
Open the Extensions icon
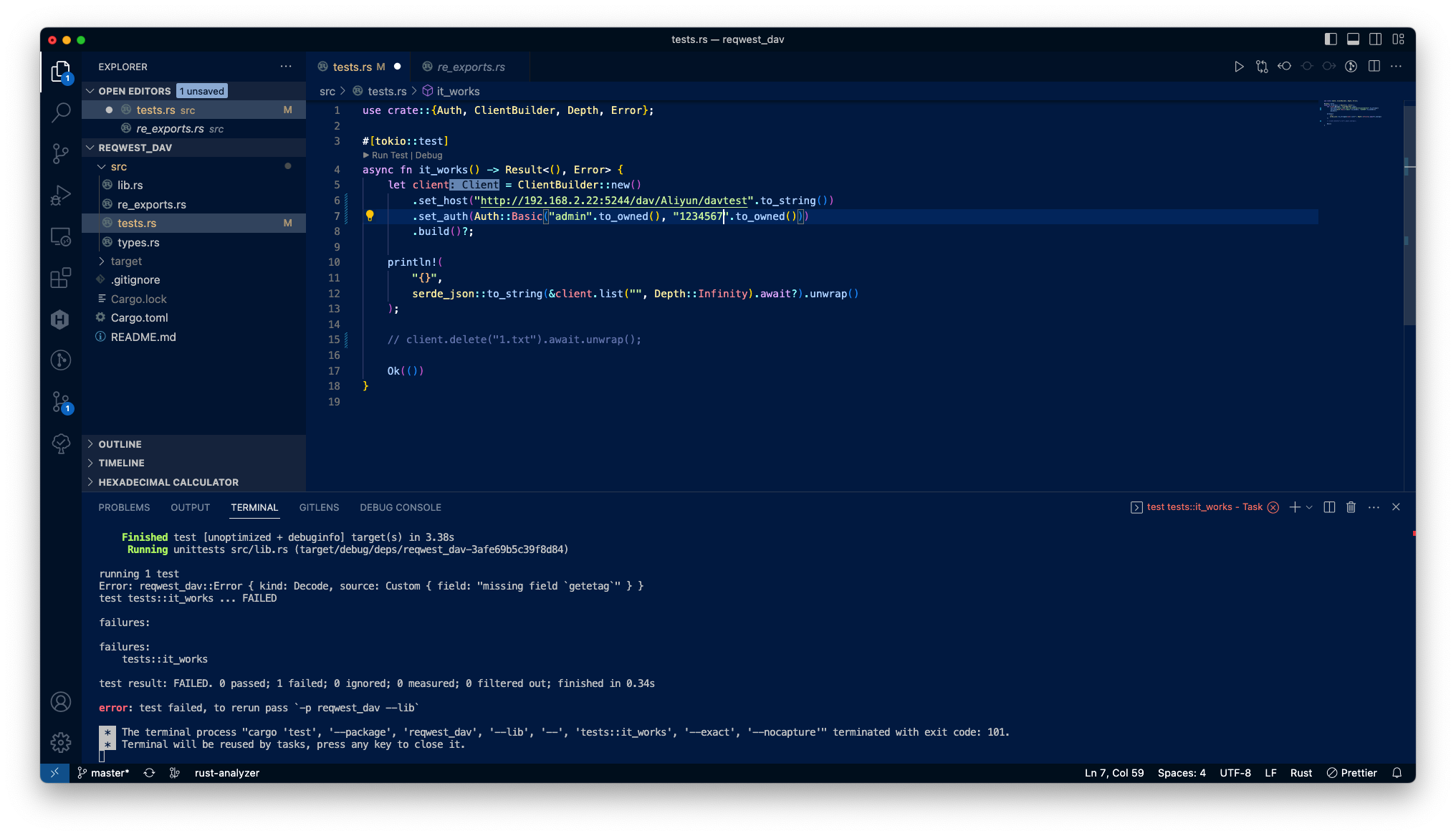(x=61, y=278)
